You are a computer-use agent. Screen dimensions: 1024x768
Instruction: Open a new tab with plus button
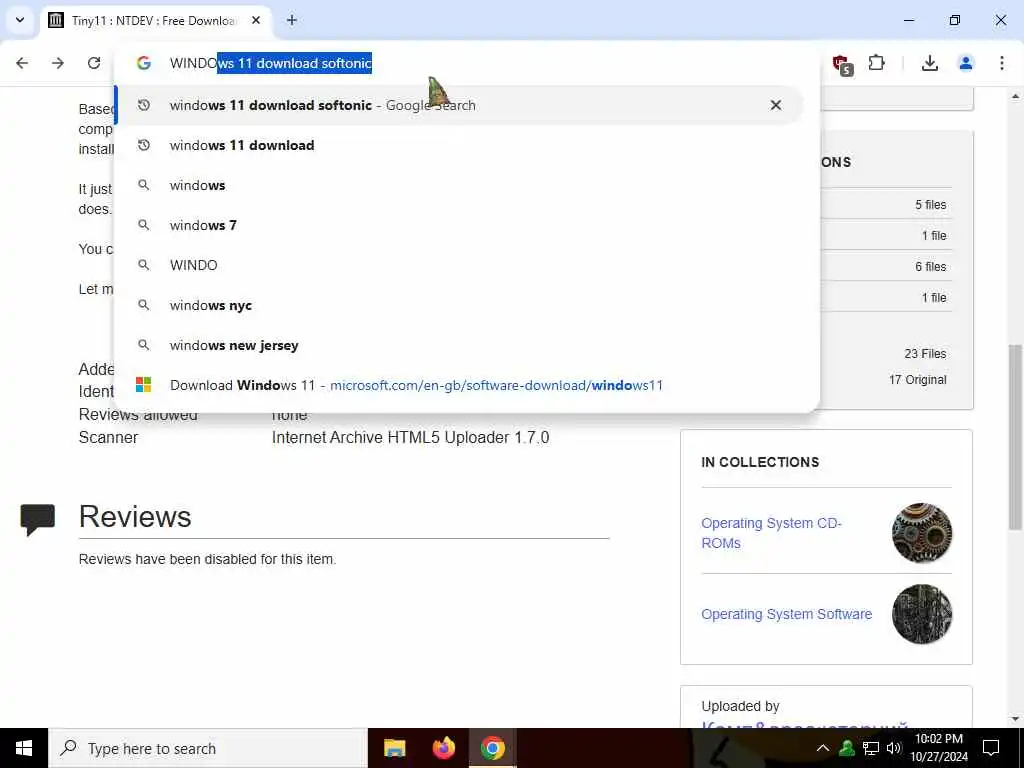click(292, 20)
